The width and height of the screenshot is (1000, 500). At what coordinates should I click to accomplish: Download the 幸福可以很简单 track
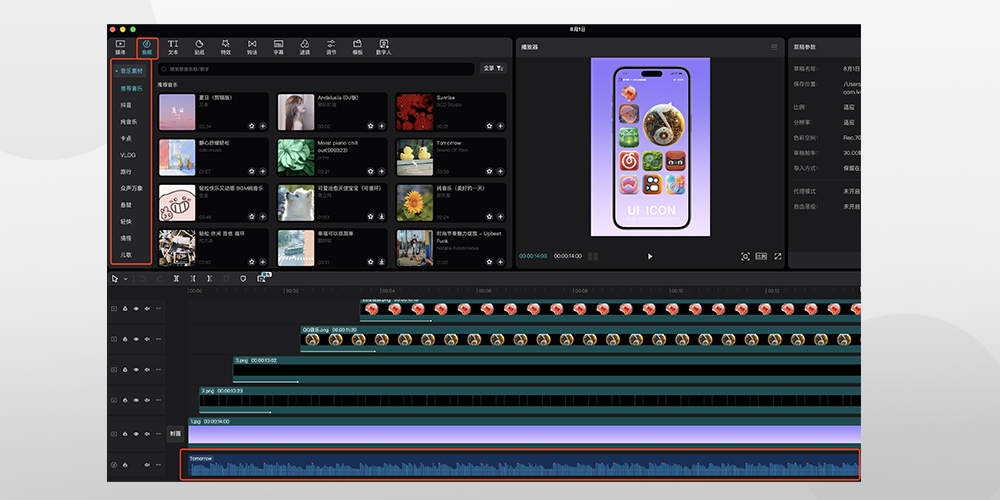pyautogui.click(x=381, y=261)
